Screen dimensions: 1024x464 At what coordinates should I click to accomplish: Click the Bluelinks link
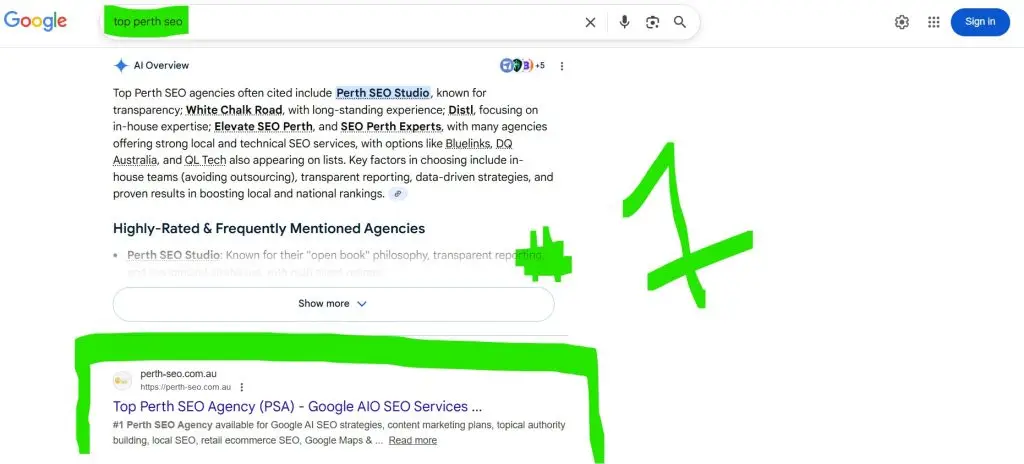[468, 143]
